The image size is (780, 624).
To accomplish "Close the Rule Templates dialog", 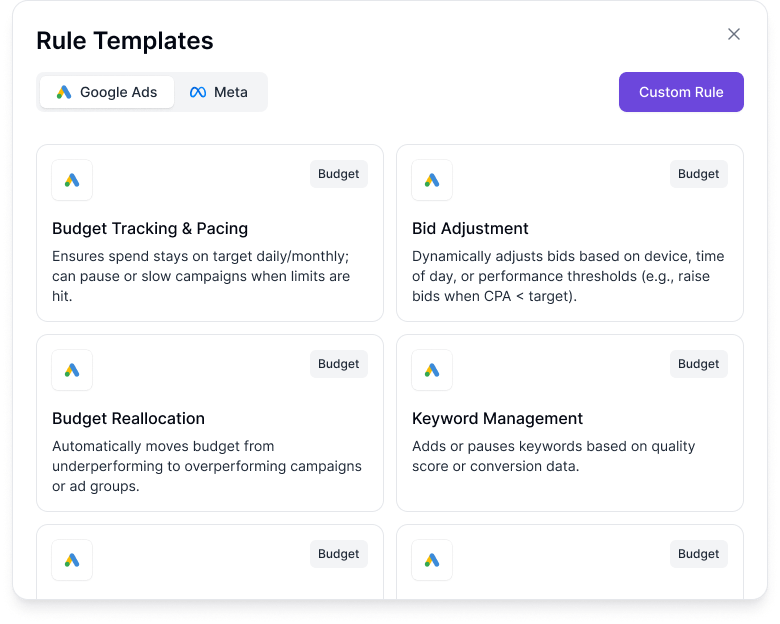I will tap(734, 34).
